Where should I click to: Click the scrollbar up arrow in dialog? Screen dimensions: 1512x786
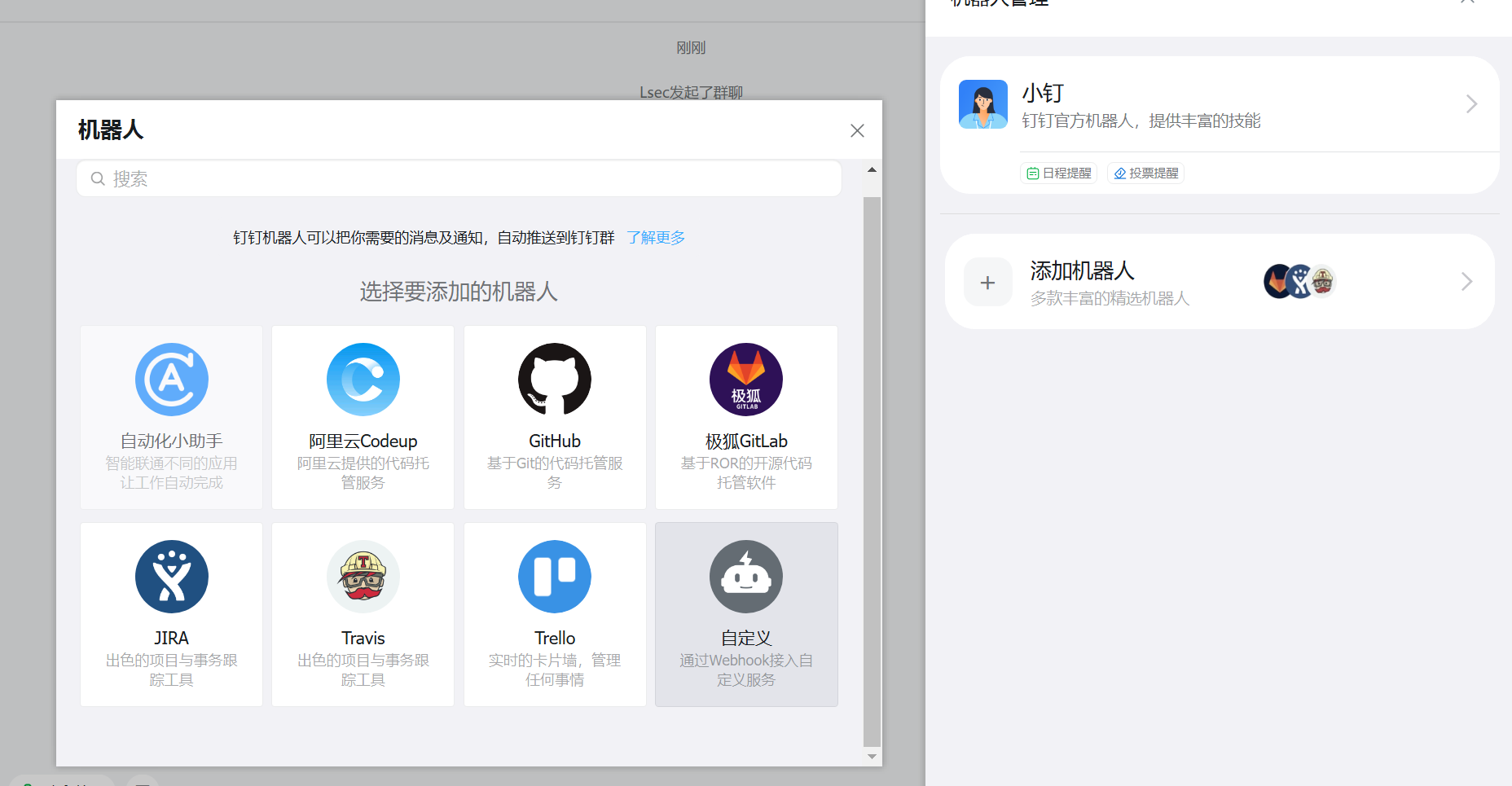point(872,170)
